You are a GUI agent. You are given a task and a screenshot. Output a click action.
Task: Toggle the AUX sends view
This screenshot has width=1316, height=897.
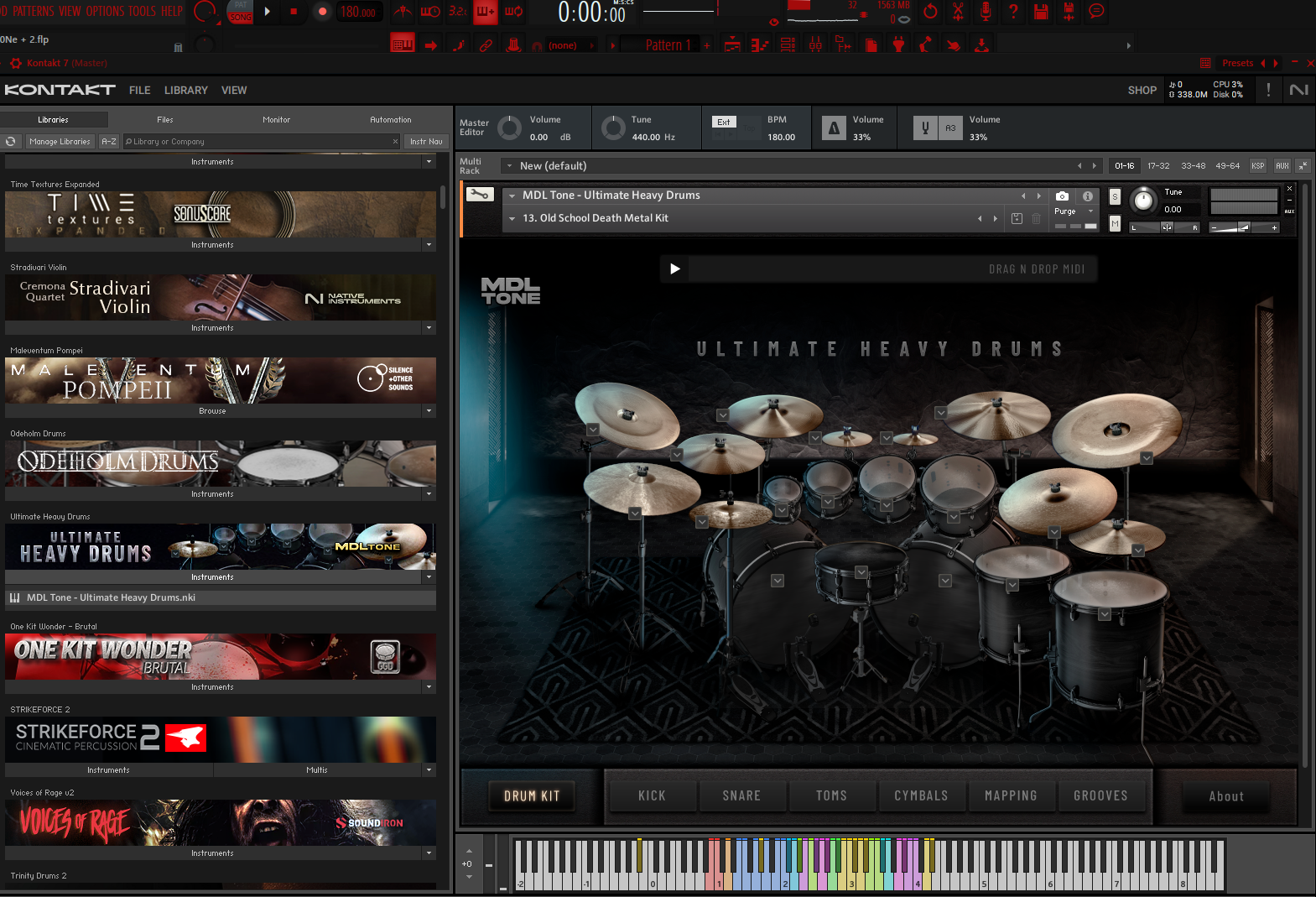1282,165
